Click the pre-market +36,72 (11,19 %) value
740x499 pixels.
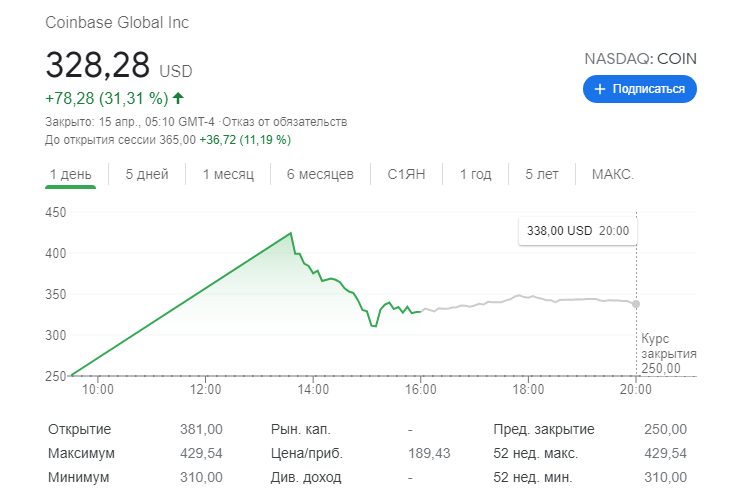[x=245, y=140]
